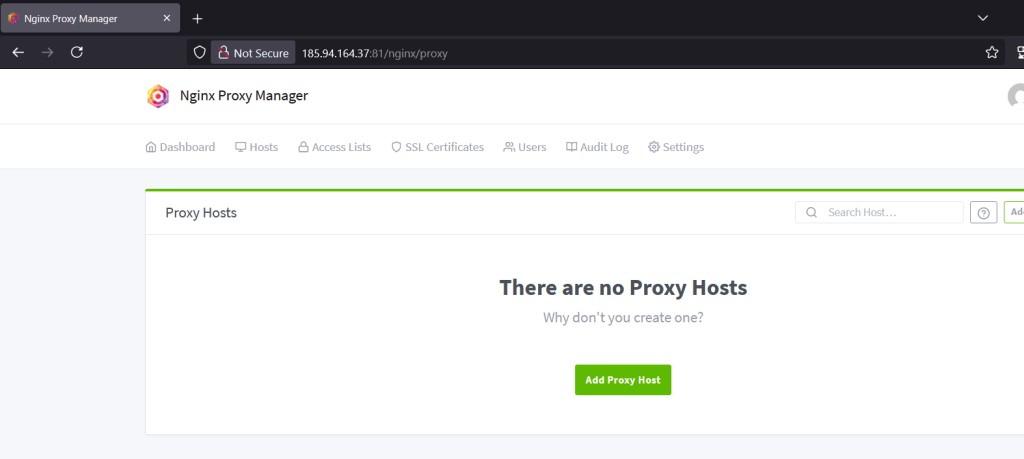View the Audit Log
Viewport: 1024px width, 459px height.
point(597,147)
